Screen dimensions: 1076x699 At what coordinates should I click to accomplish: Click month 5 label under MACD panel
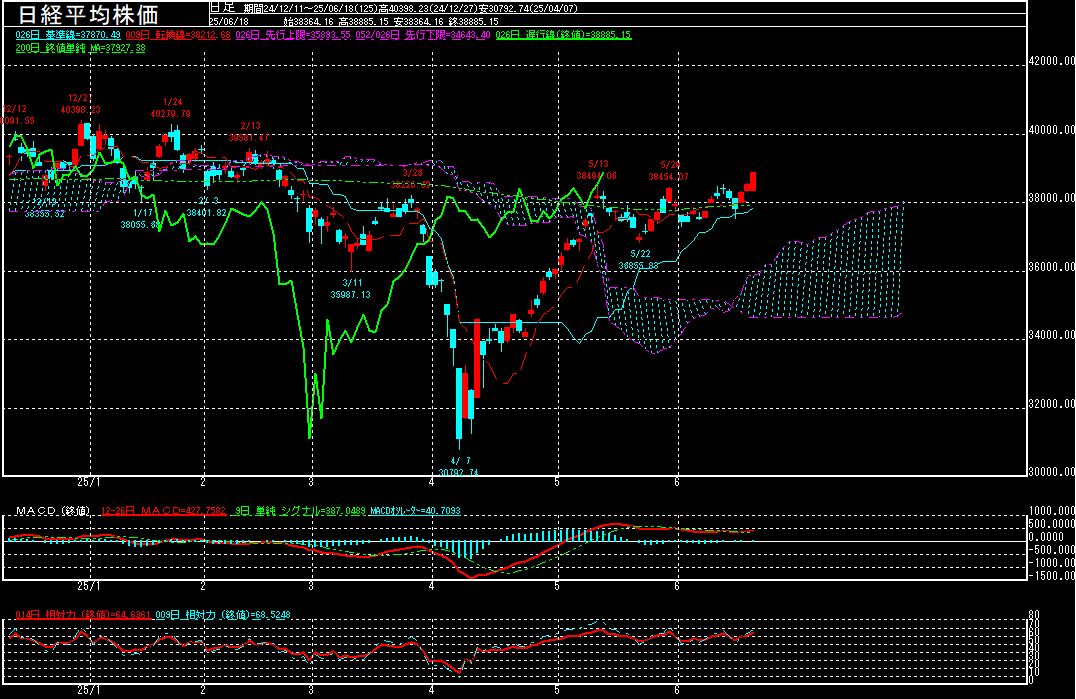point(557,587)
